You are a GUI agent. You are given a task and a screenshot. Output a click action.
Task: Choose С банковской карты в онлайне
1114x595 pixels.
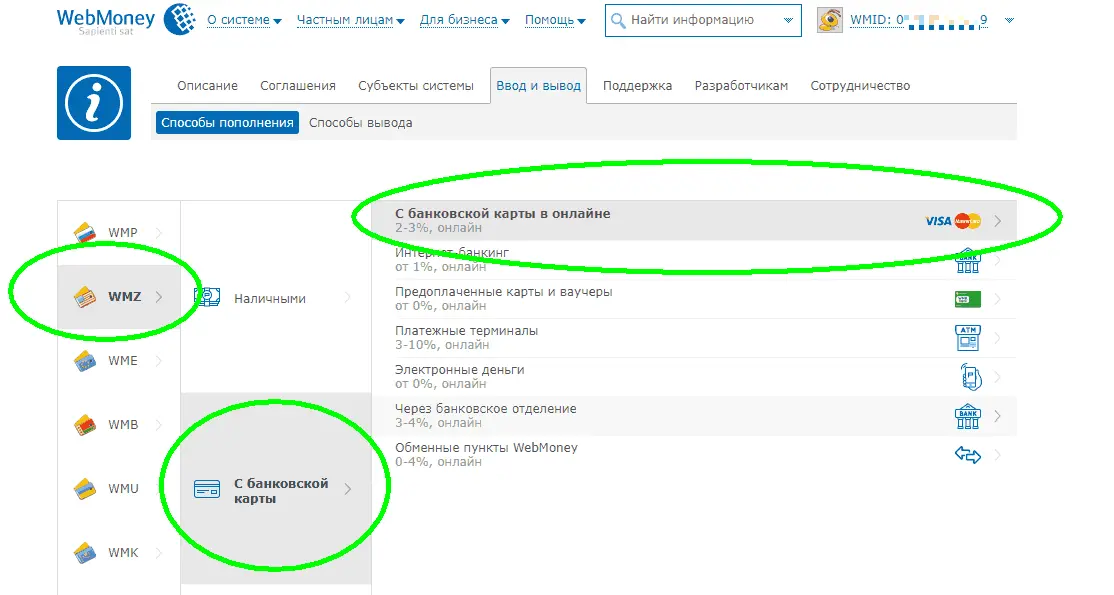pos(693,220)
